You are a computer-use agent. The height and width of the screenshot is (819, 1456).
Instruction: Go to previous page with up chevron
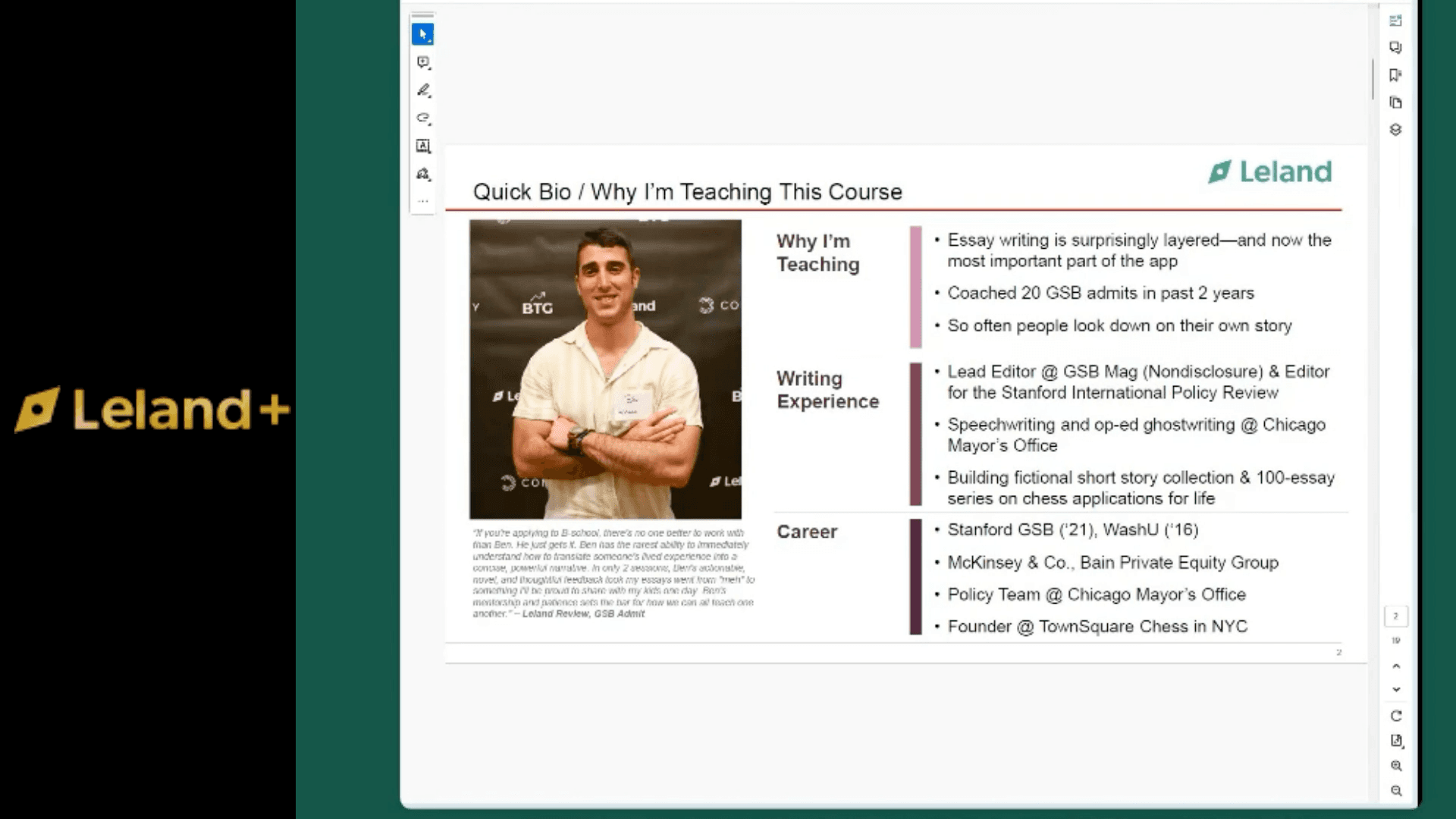1396,666
